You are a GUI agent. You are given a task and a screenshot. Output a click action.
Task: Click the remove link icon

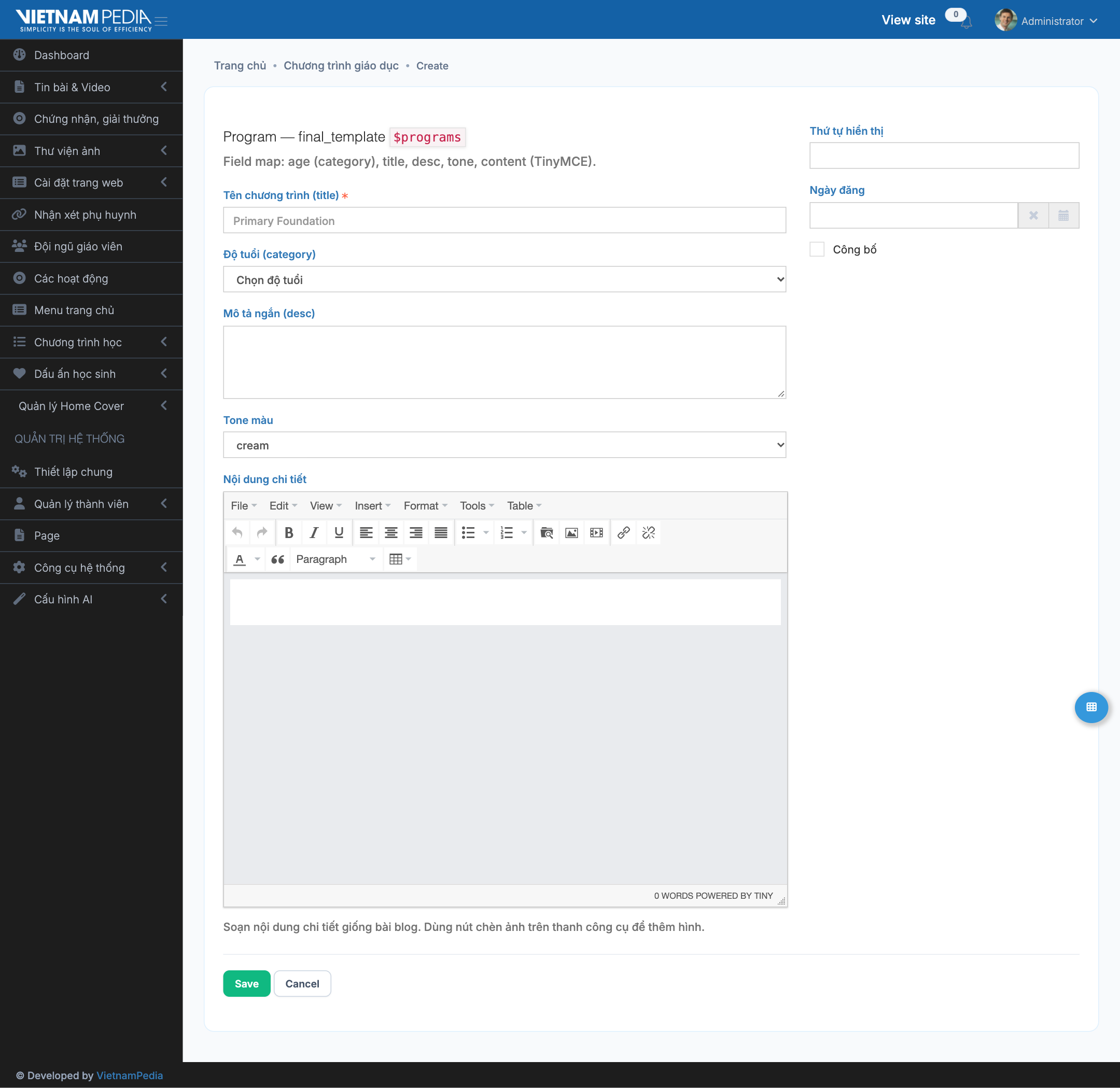pos(649,532)
